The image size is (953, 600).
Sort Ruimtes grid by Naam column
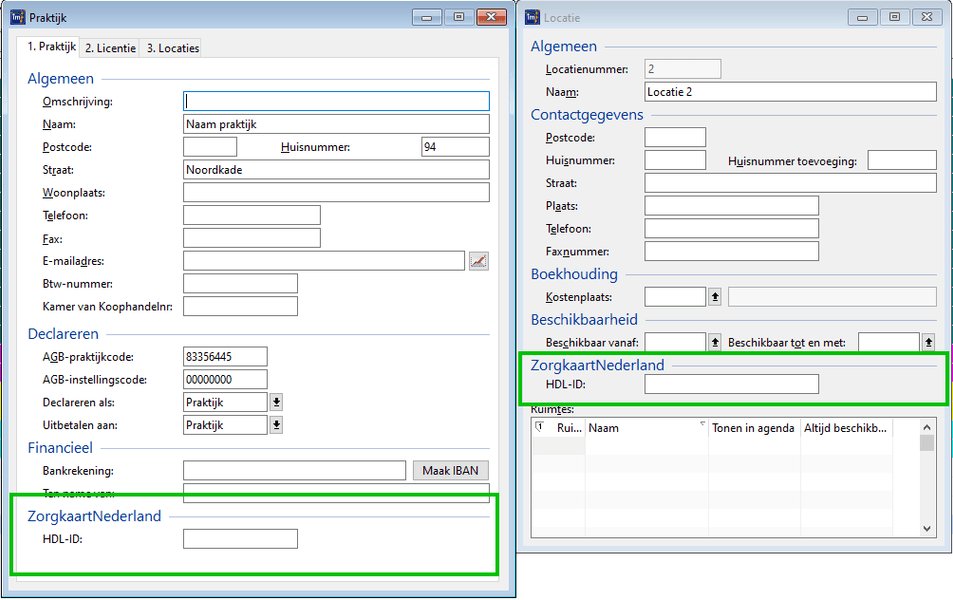pos(647,428)
